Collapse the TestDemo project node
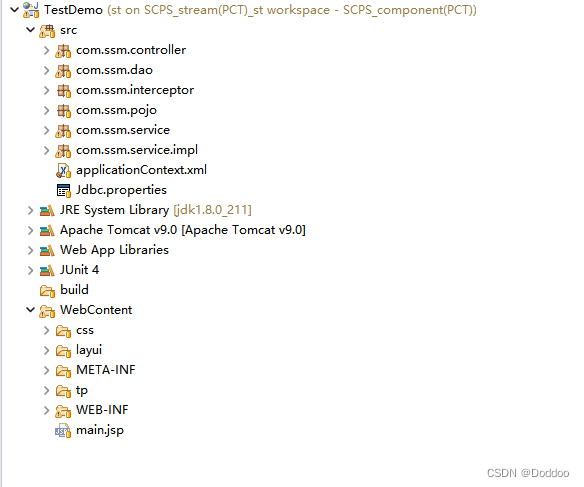 click(x=14, y=10)
